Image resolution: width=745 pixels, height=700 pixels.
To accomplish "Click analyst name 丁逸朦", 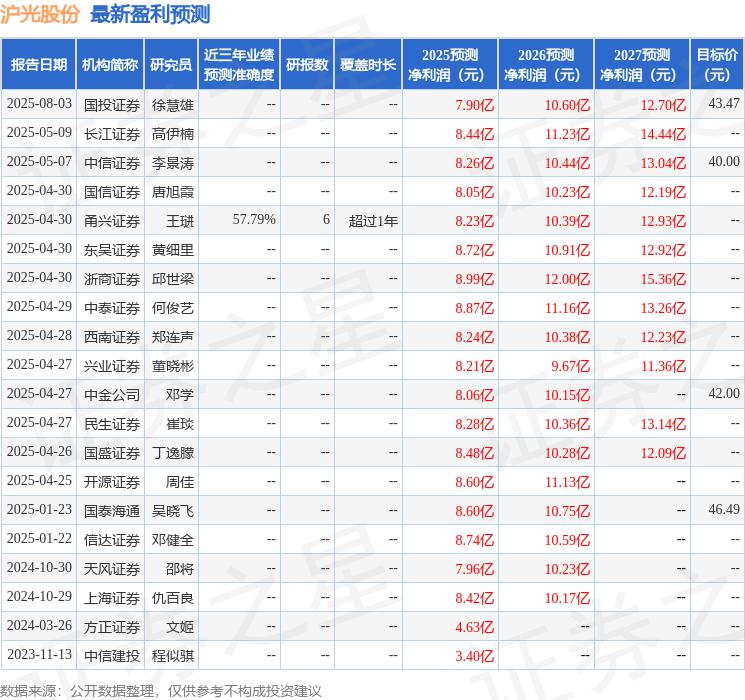I will (172, 453).
